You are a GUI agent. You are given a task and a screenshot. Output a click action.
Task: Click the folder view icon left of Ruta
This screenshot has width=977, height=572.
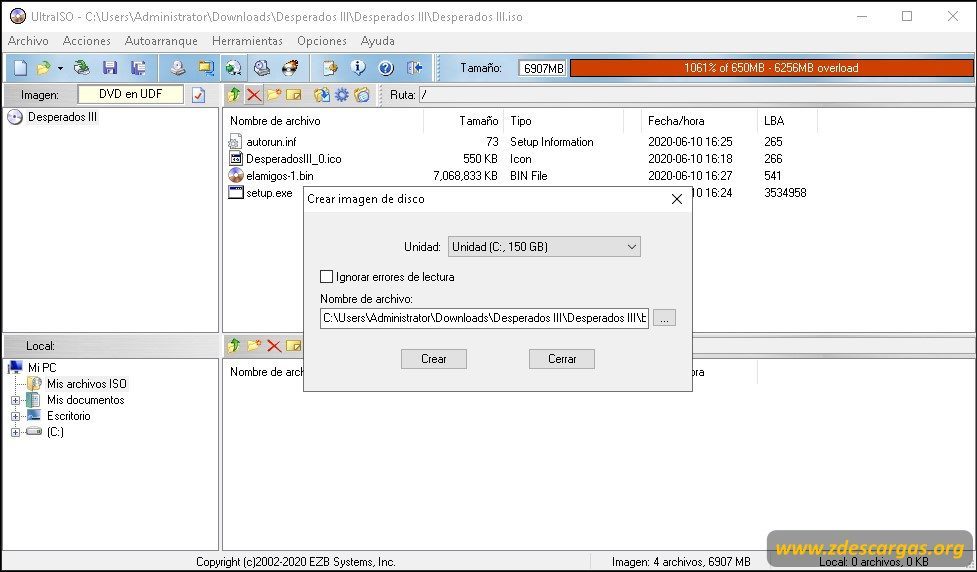click(362, 95)
